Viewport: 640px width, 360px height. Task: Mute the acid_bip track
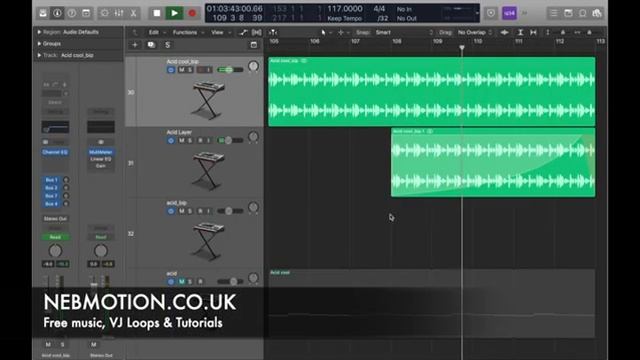click(182, 211)
